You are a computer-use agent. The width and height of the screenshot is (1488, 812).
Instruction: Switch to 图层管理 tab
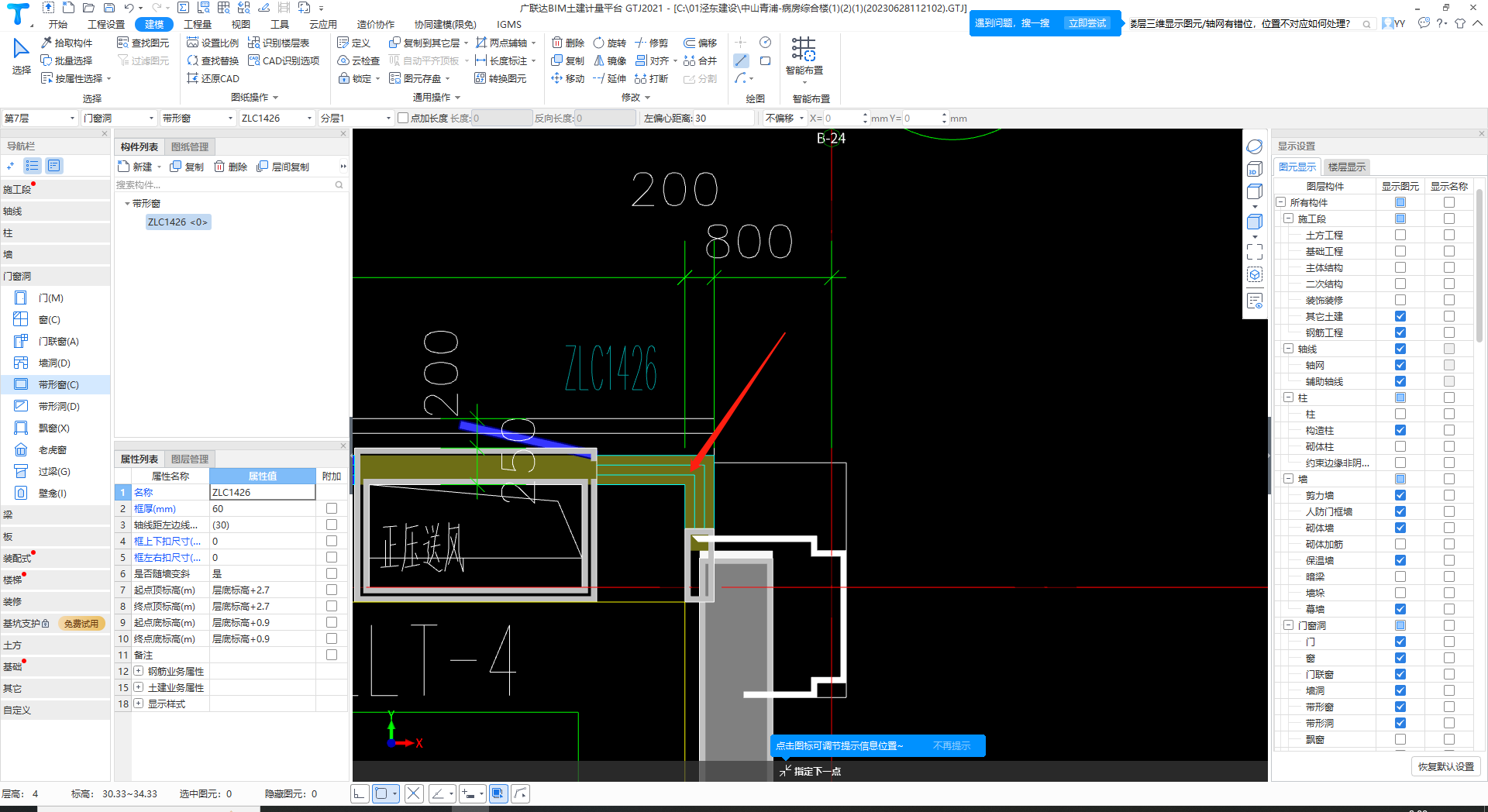[x=190, y=459]
